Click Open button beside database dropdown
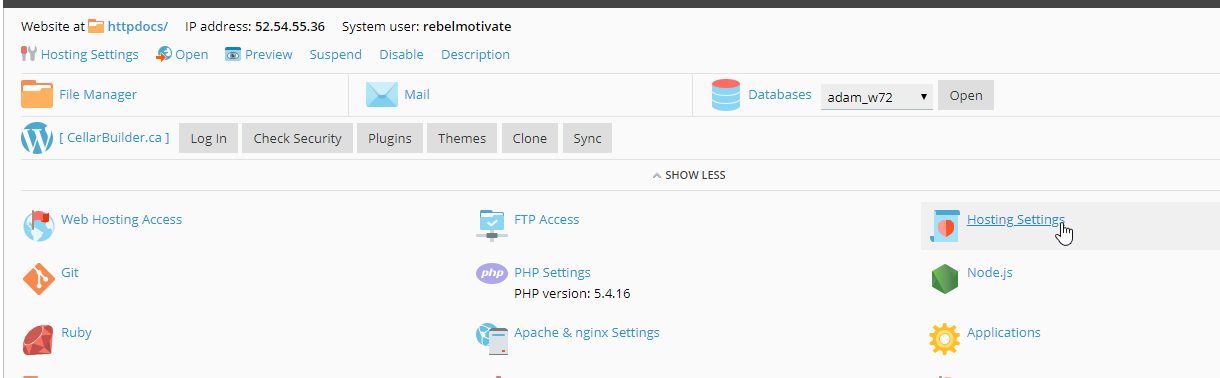 click(966, 96)
